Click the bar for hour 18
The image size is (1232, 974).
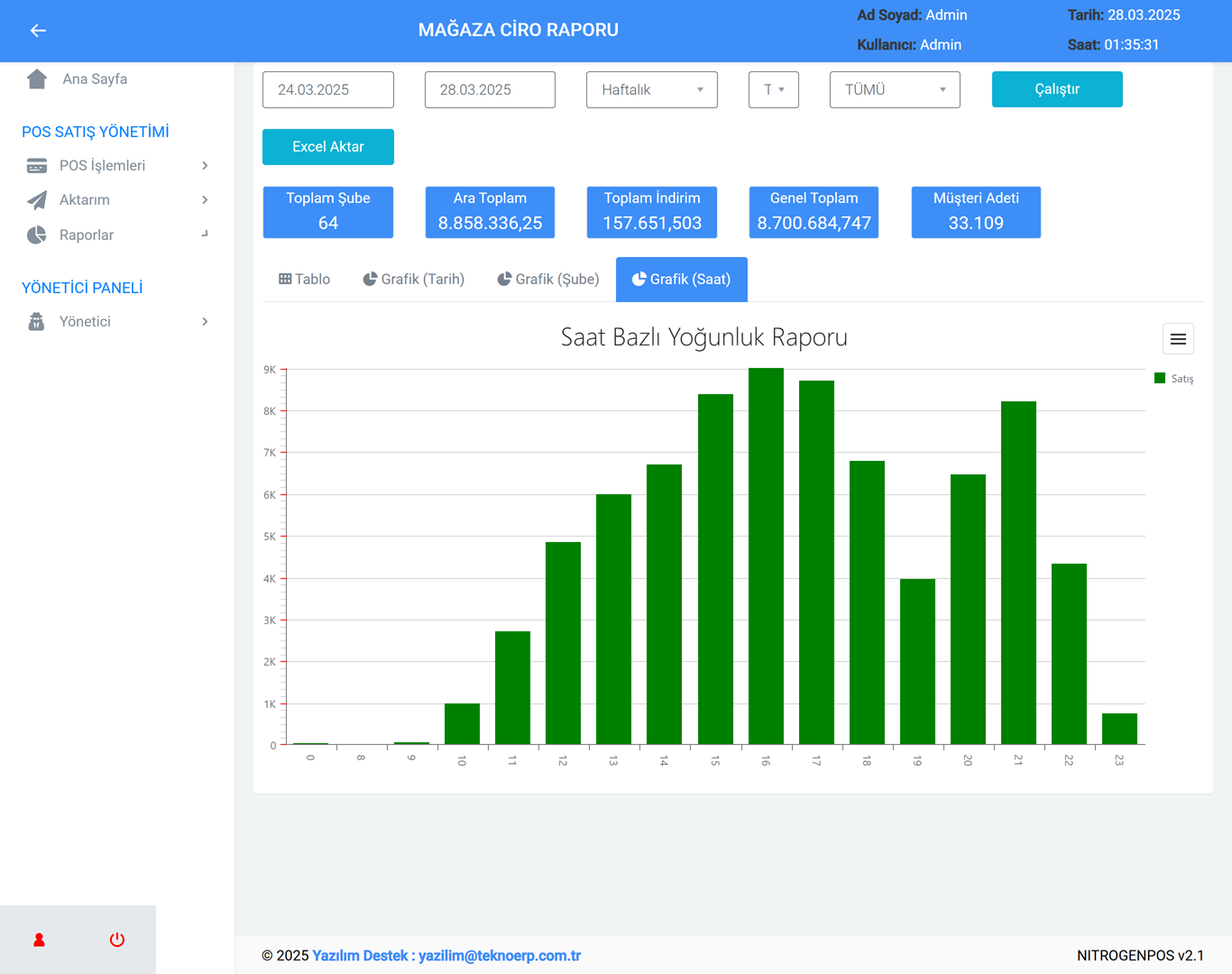click(x=867, y=602)
